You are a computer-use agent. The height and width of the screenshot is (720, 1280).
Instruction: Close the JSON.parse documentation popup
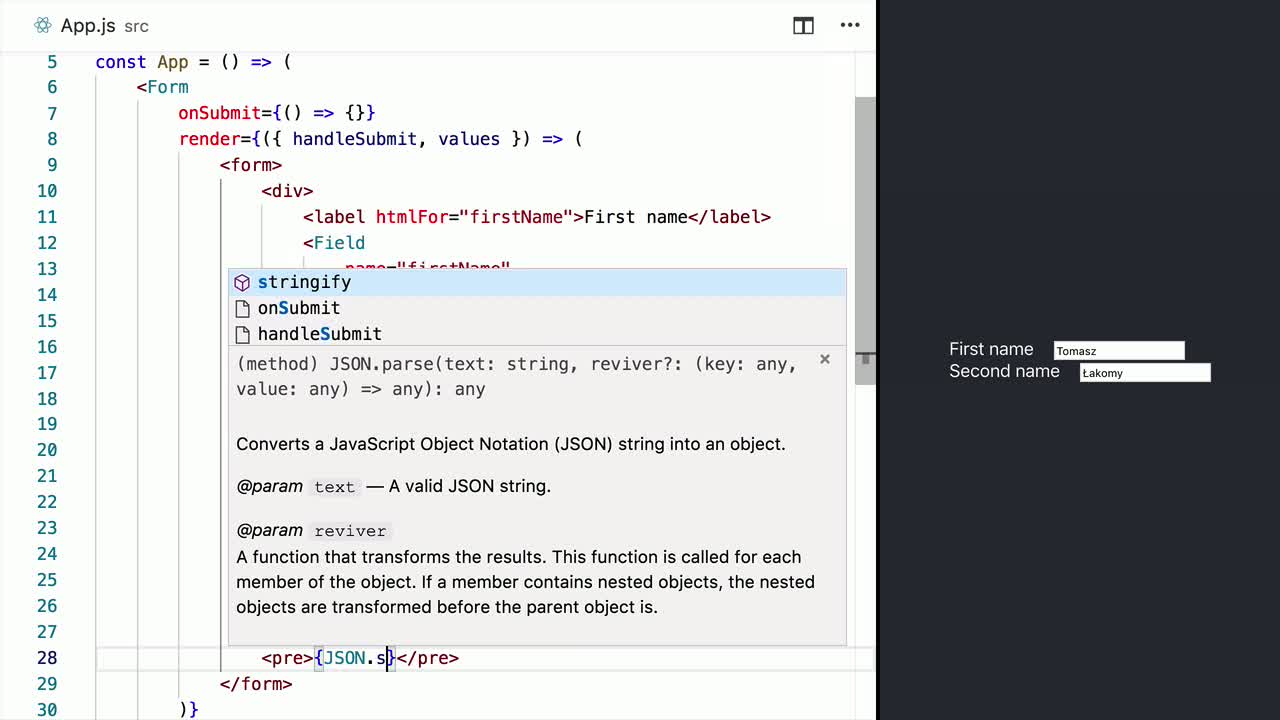click(x=824, y=359)
